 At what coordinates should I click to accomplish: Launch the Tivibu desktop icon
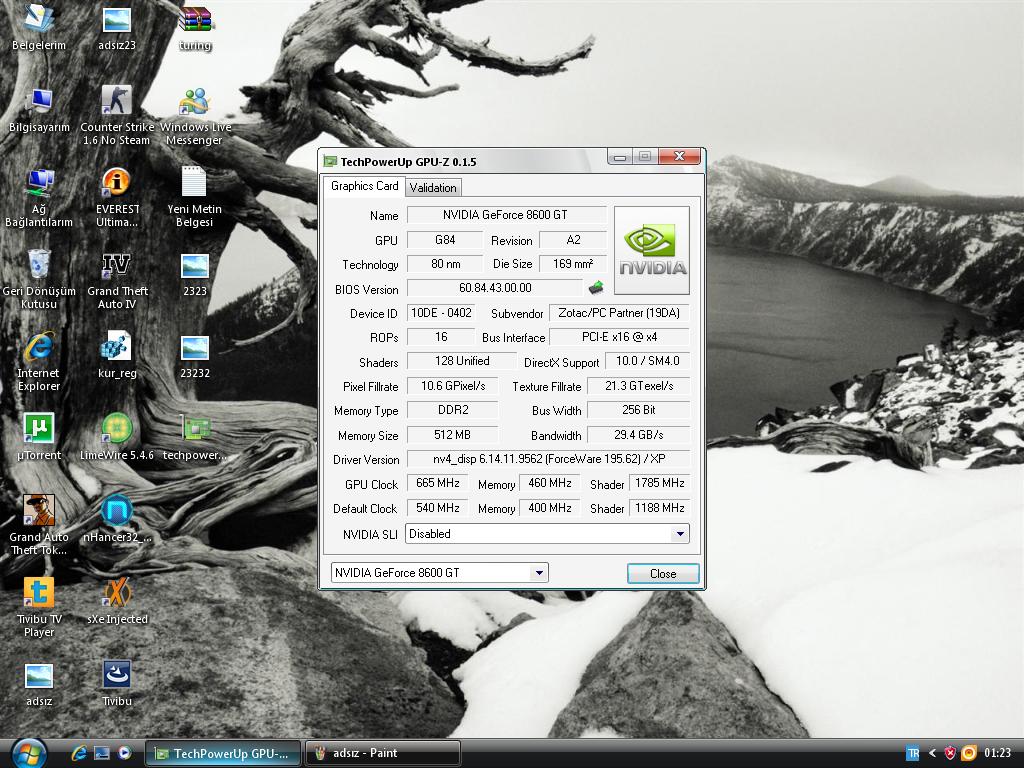(117, 683)
